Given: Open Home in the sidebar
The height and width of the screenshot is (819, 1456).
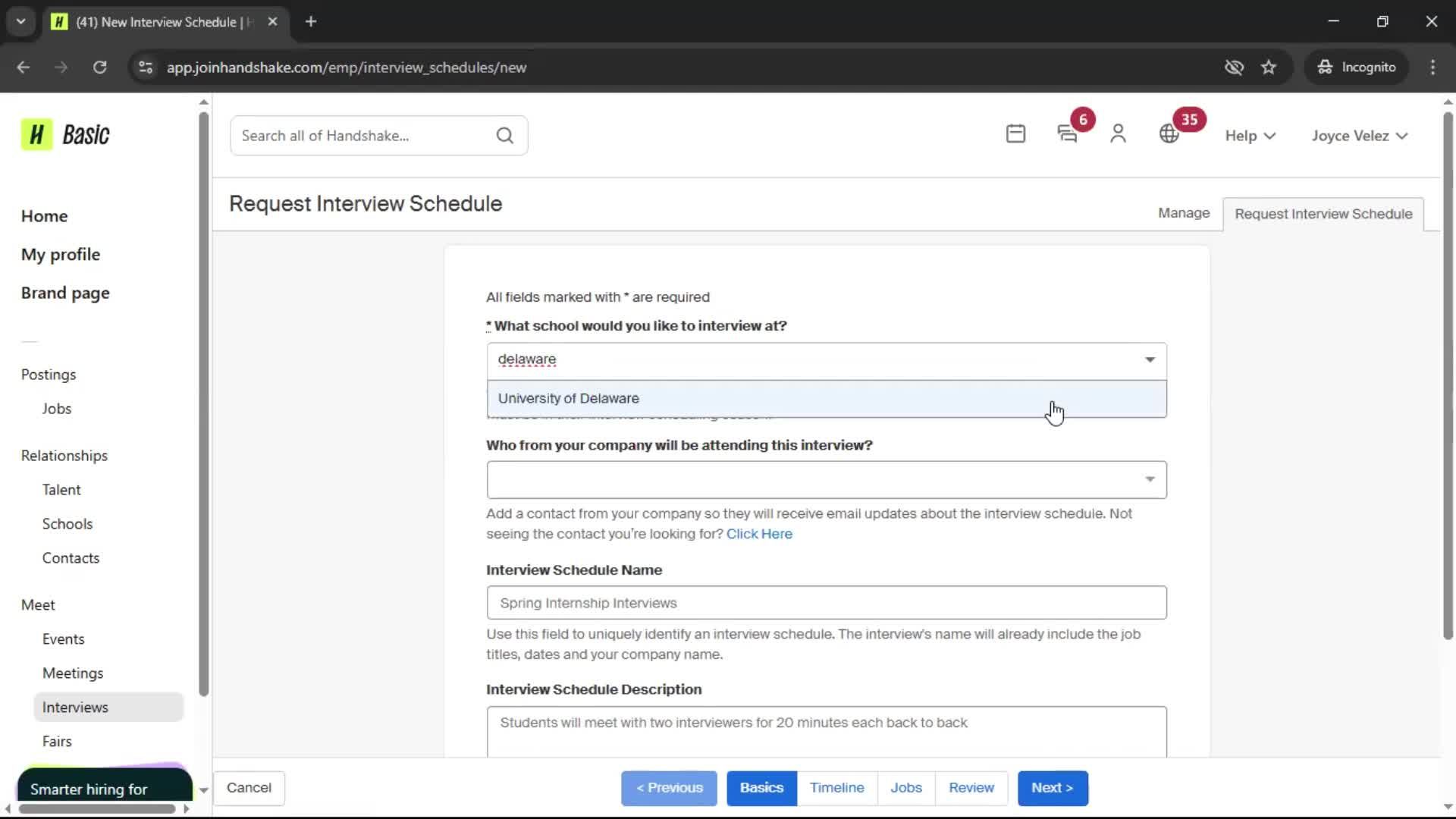Looking at the screenshot, I should 44,216.
